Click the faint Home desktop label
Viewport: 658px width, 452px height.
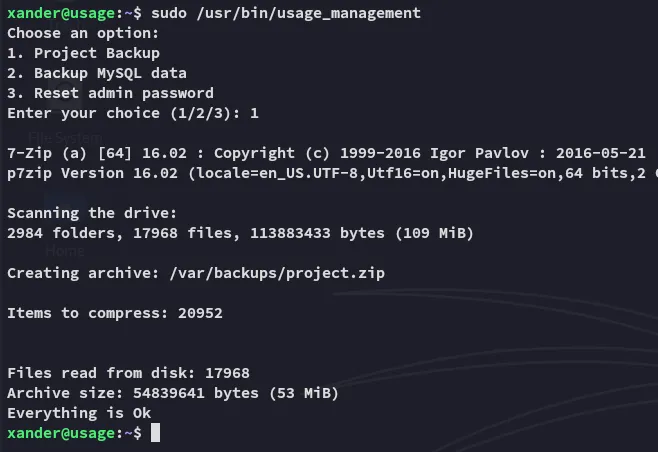[64, 251]
